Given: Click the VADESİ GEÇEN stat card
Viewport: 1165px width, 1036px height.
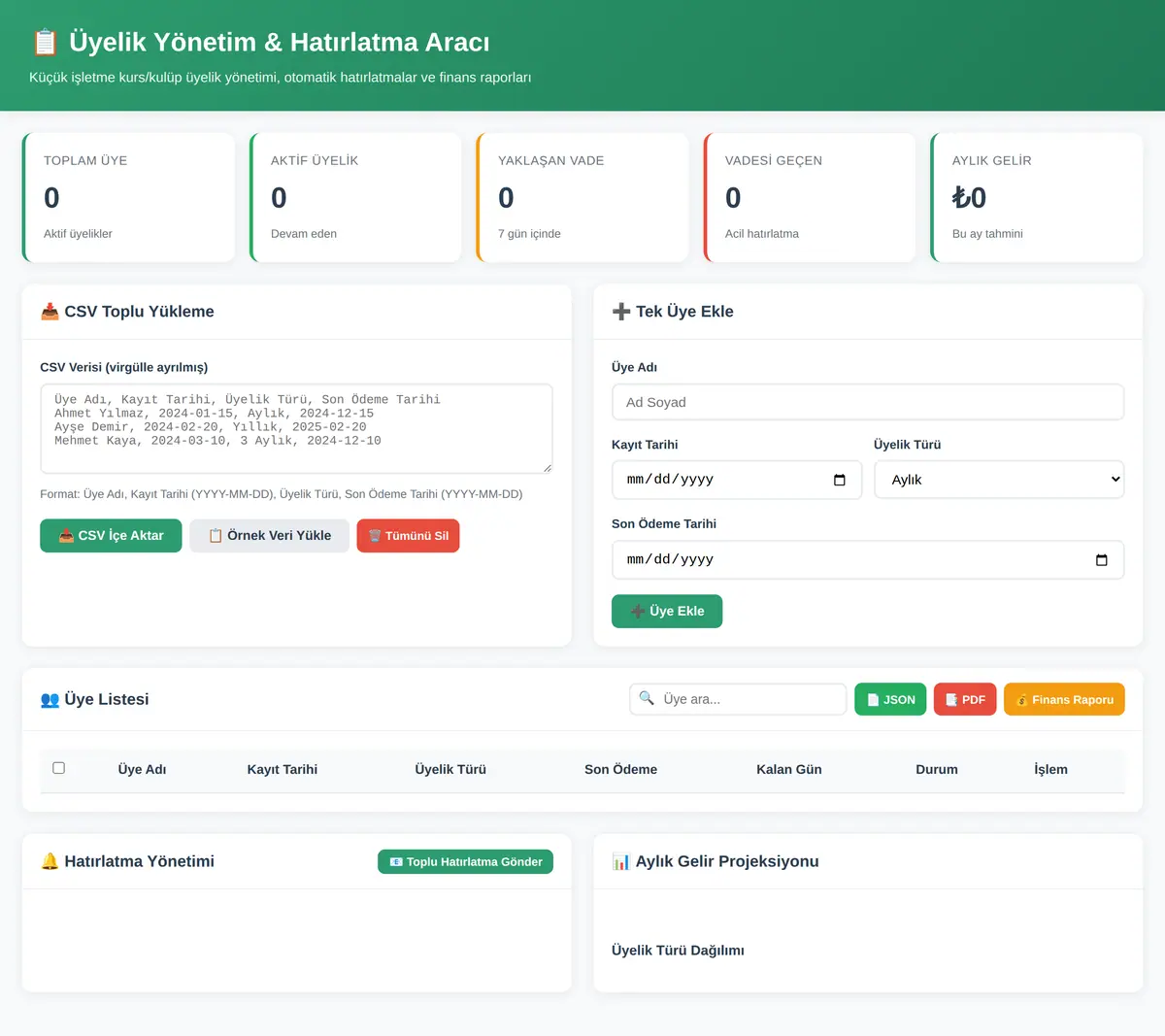Looking at the screenshot, I should click(810, 197).
